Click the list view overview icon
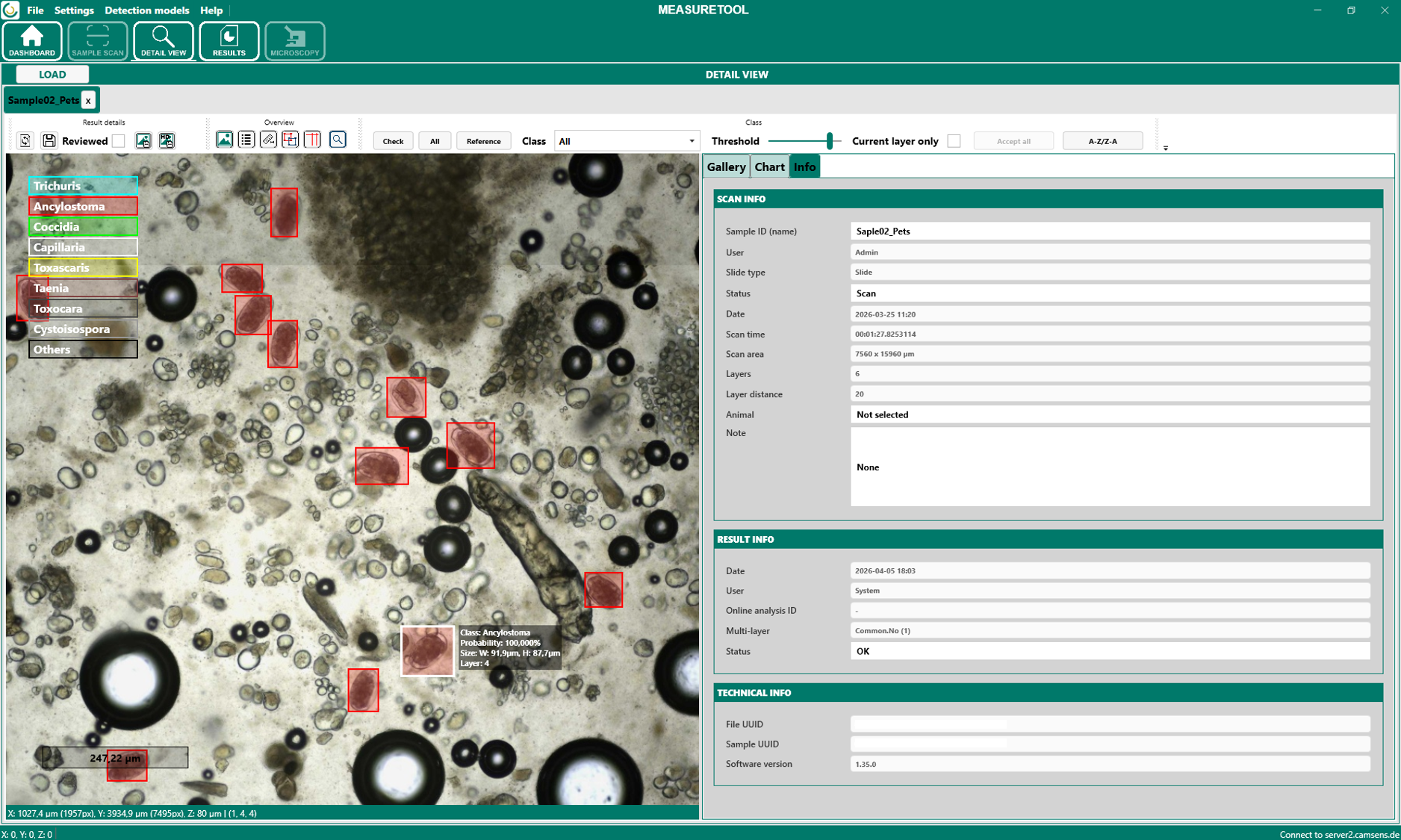The width and height of the screenshot is (1401, 840). tap(246, 140)
